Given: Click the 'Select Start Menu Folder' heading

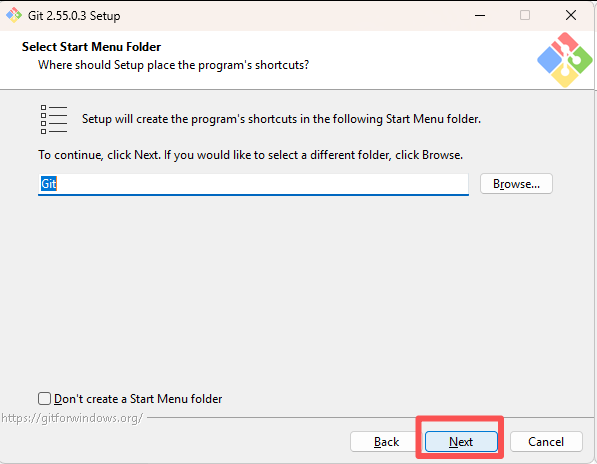Looking at the screenshot, I should [x=91, y=47].
